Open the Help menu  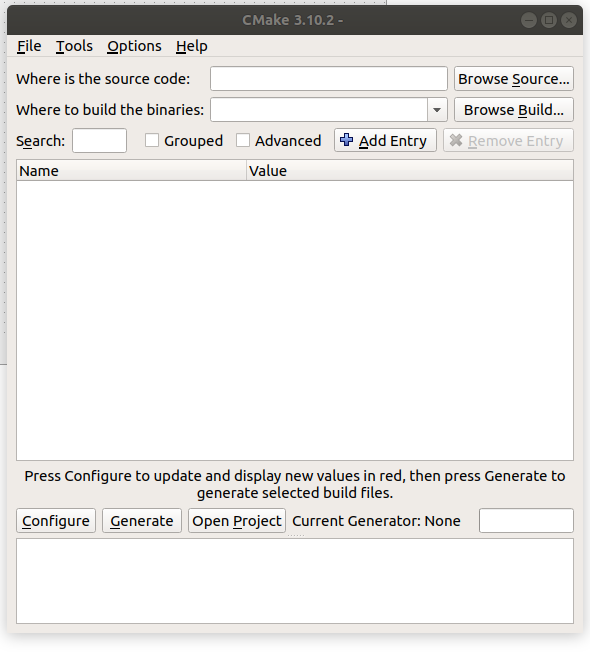[191, 46]
